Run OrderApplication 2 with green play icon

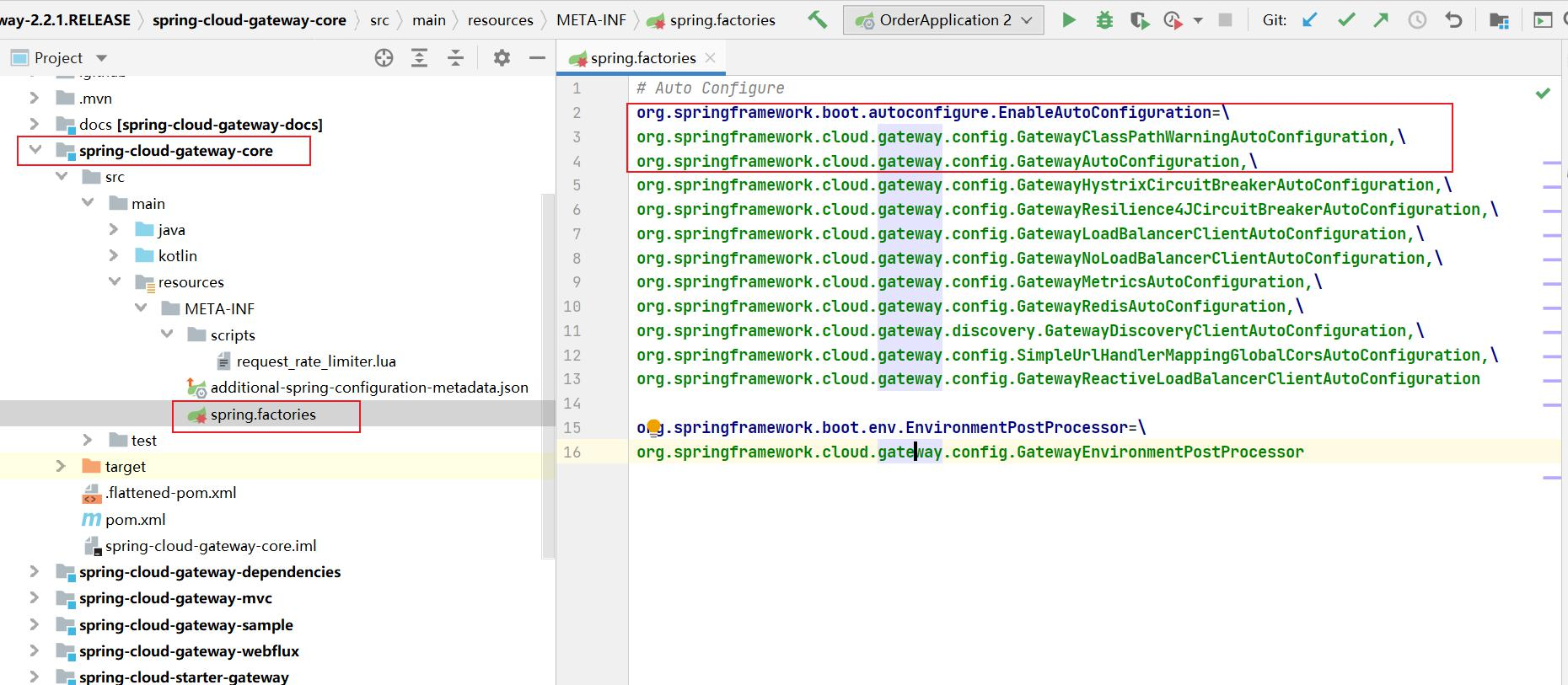click(x=1069, y=19)
